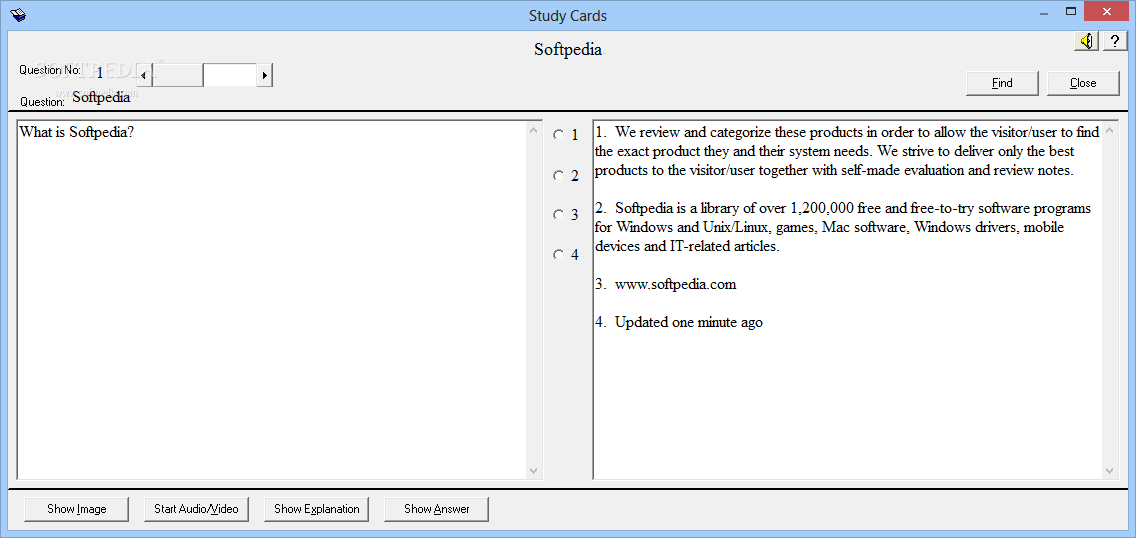Click the Show Image button
The width and height of the screenshot is (1136, 538).
pyautogui.click(x=77, y=509)
